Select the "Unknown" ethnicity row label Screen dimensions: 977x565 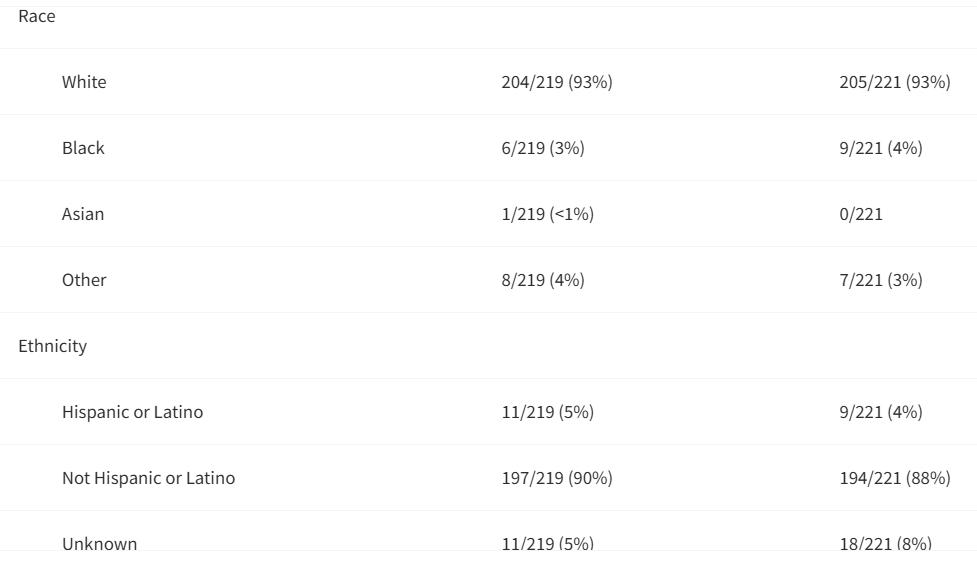pyautogui.click(x=100, y=543)
